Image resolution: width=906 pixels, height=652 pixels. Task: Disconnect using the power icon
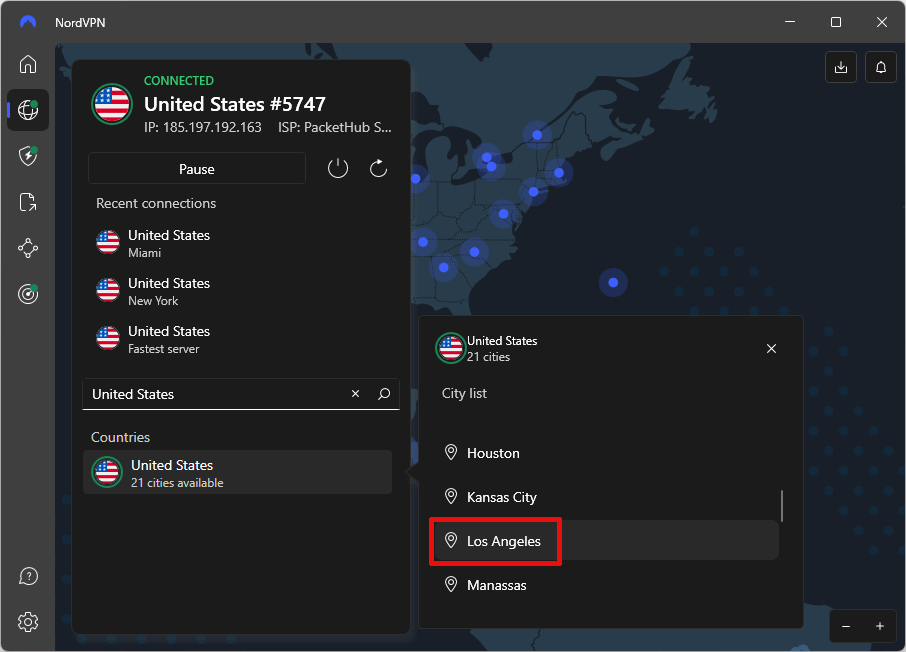point(338,169)
